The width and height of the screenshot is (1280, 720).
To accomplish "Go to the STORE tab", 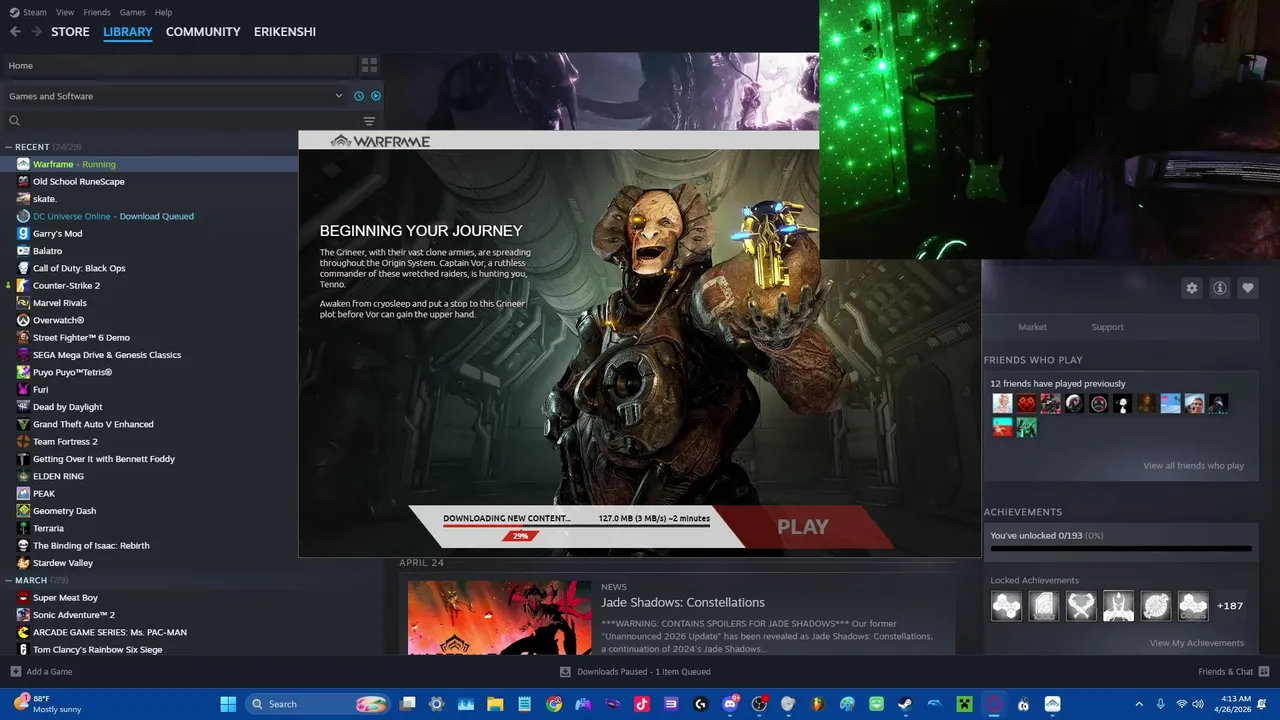I will tap(70, 32).
